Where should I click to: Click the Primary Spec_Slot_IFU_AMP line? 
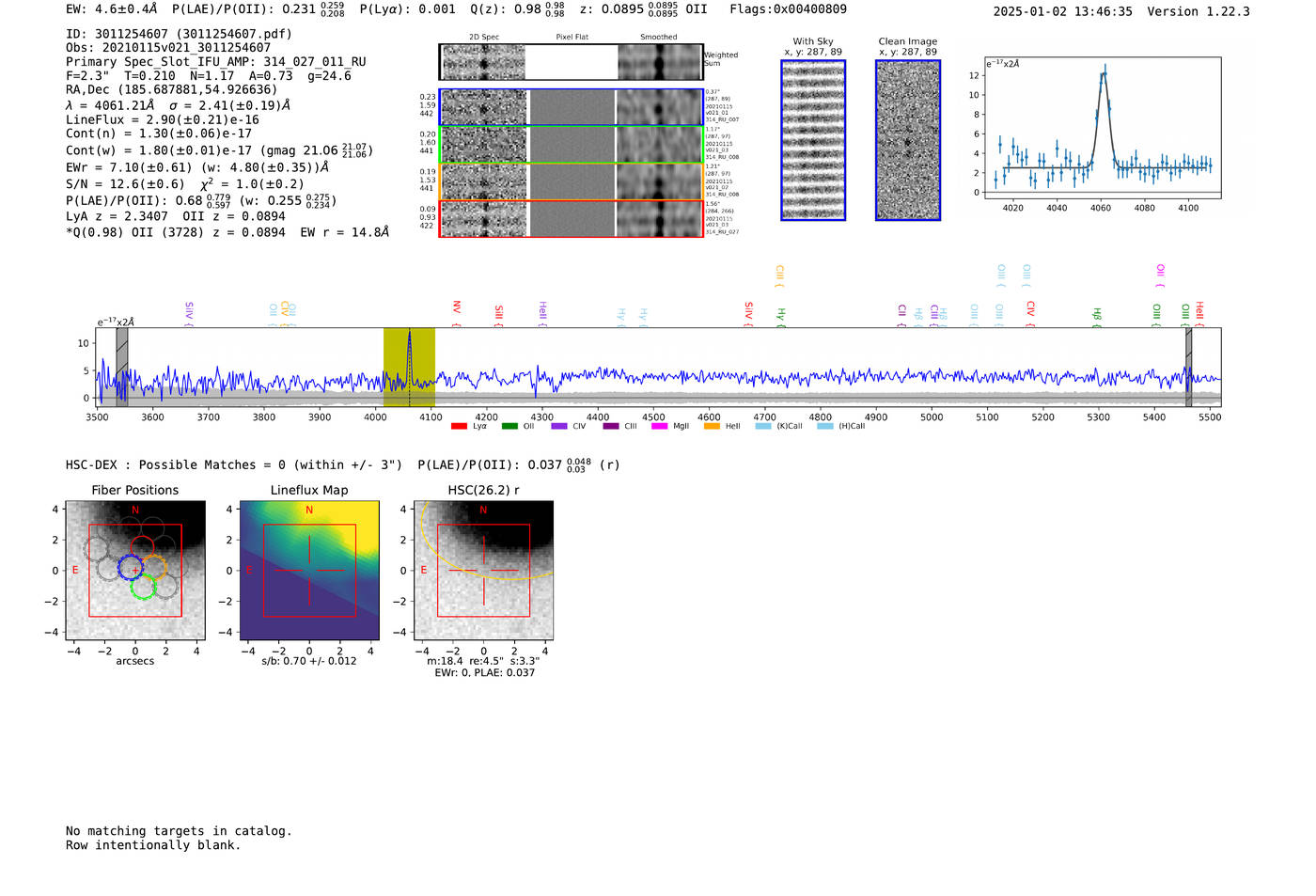(216, 62)
